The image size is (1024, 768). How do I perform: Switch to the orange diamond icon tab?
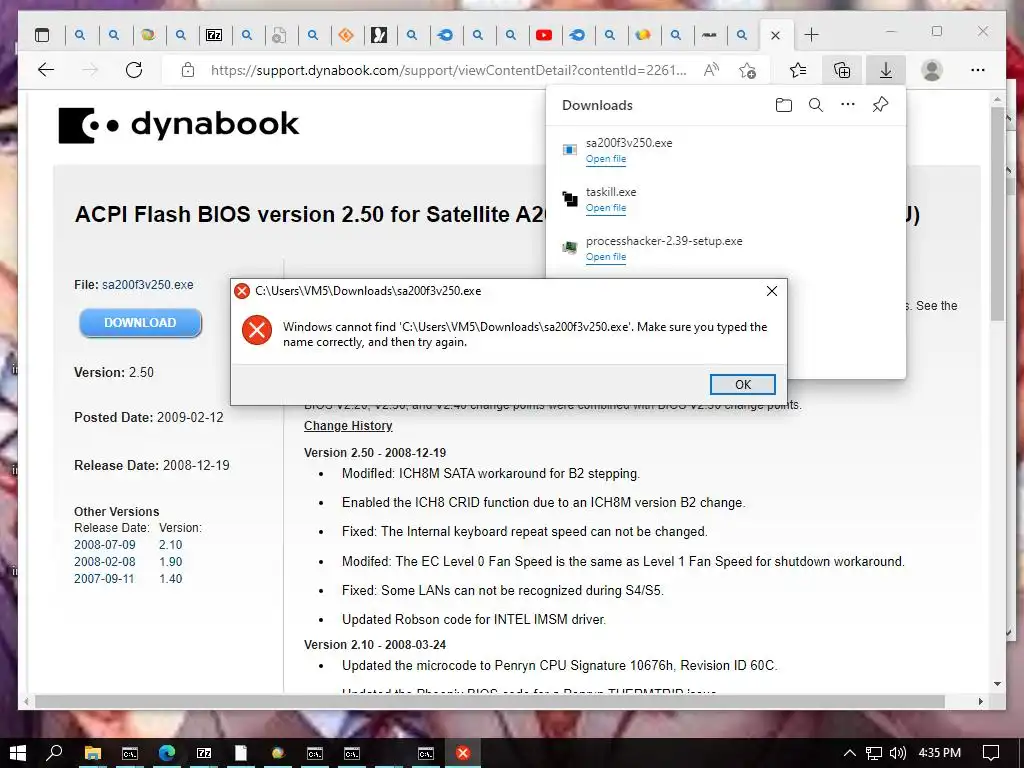(x=346, y=35)
